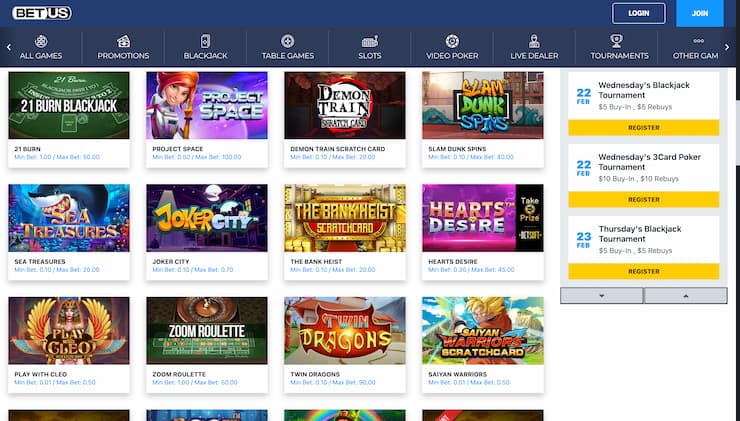Image resolution: width=740 pixels, height=421 pixels.
Task: Open the Zoom Roulette game thumbnail
Action: pos(207,330)
